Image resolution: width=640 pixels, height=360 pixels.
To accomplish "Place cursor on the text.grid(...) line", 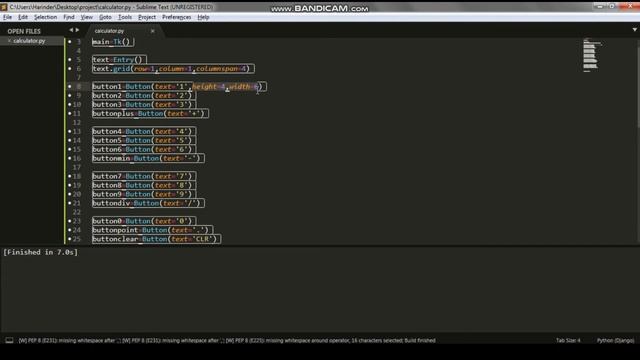I will tap(173, 69).
